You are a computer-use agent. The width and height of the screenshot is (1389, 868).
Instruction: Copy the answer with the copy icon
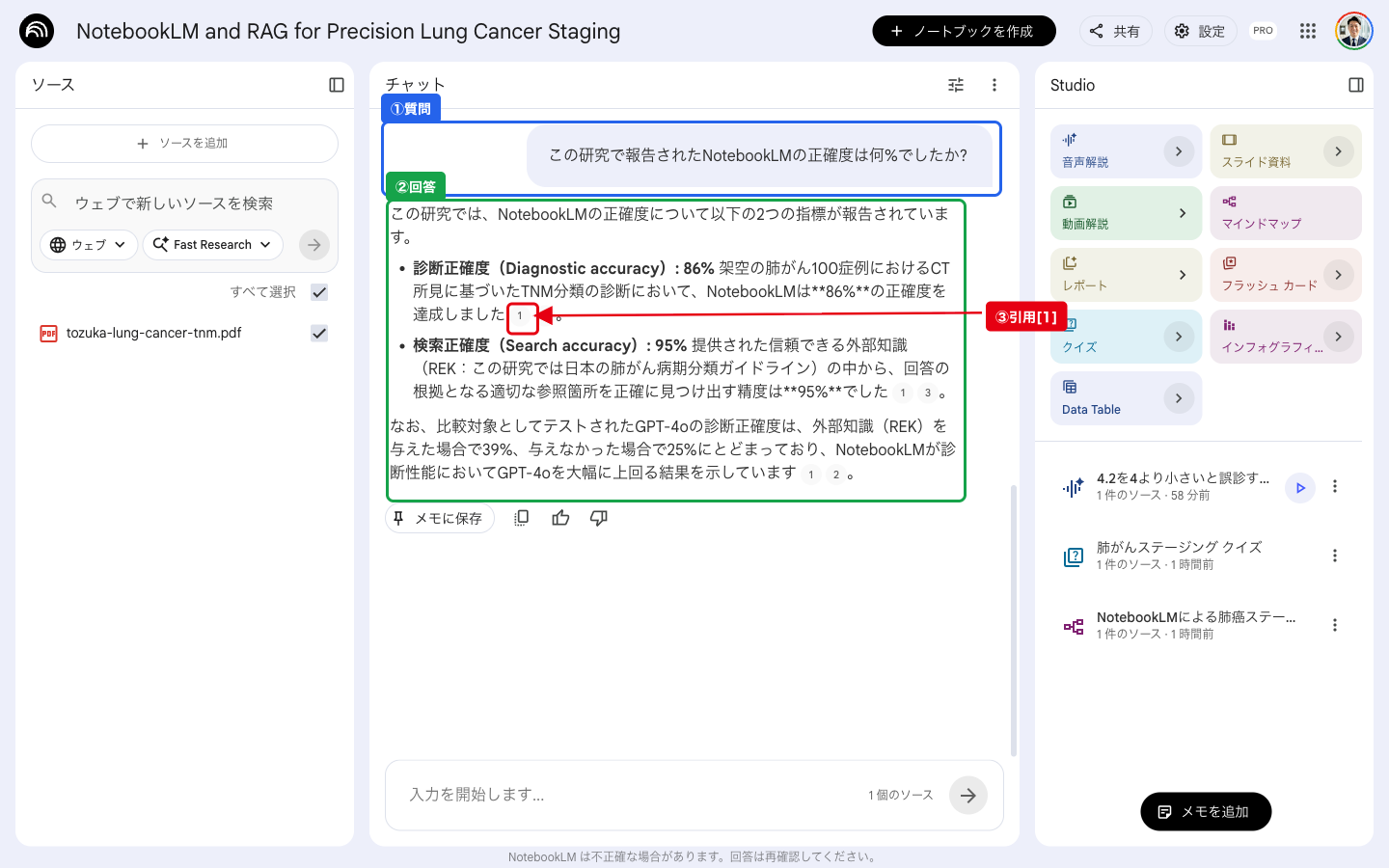tap(522, 518)
